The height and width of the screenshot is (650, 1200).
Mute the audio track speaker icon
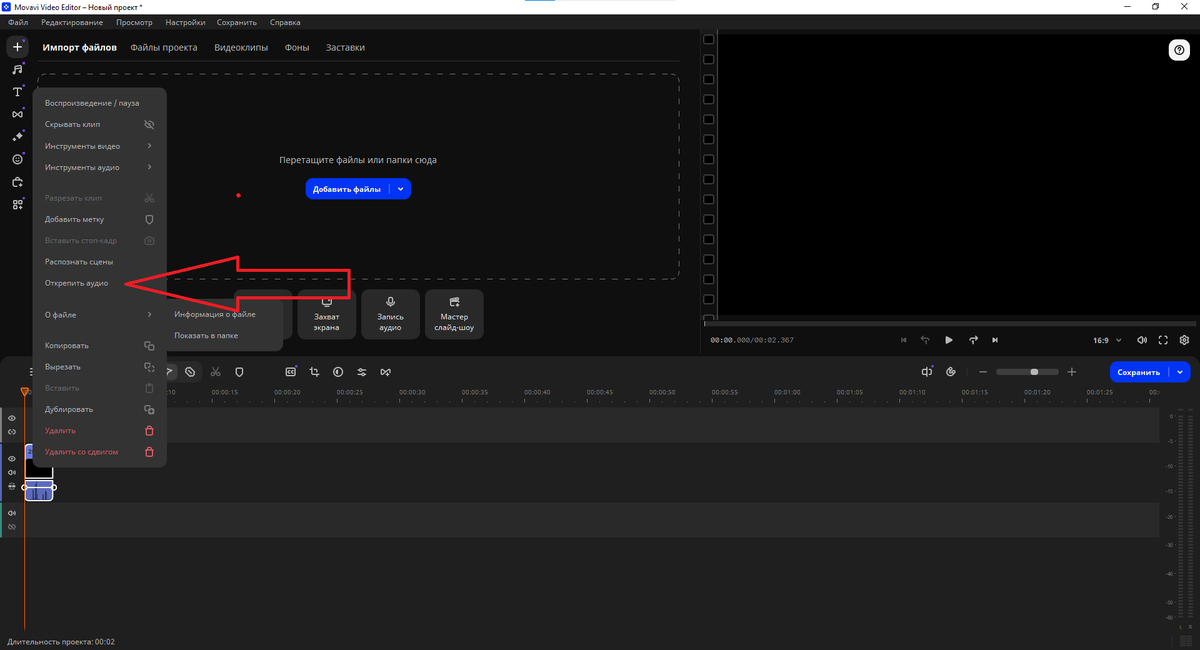[x=11, y=513]
